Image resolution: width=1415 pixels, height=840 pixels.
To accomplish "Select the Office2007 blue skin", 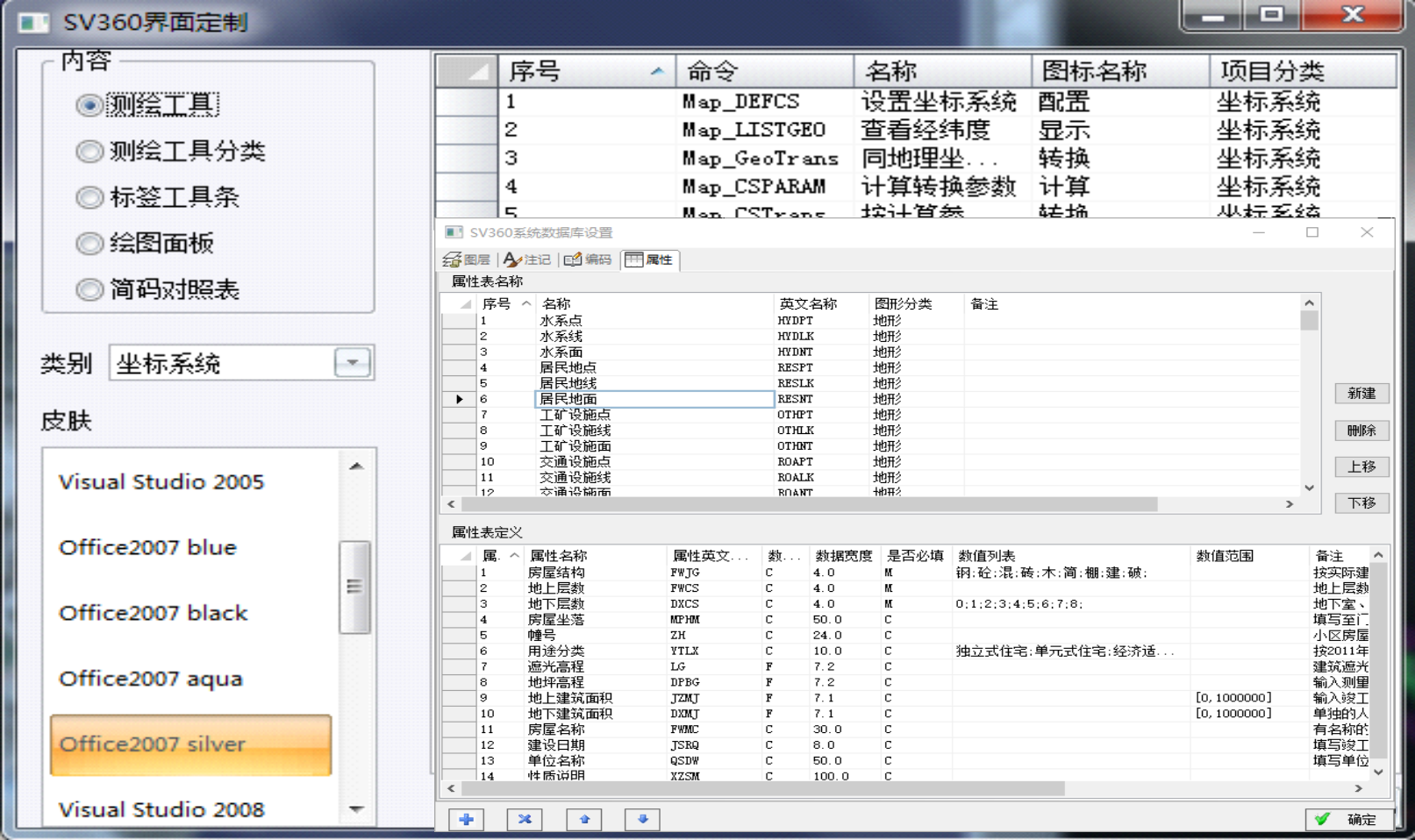I will (x=147, y=547).
